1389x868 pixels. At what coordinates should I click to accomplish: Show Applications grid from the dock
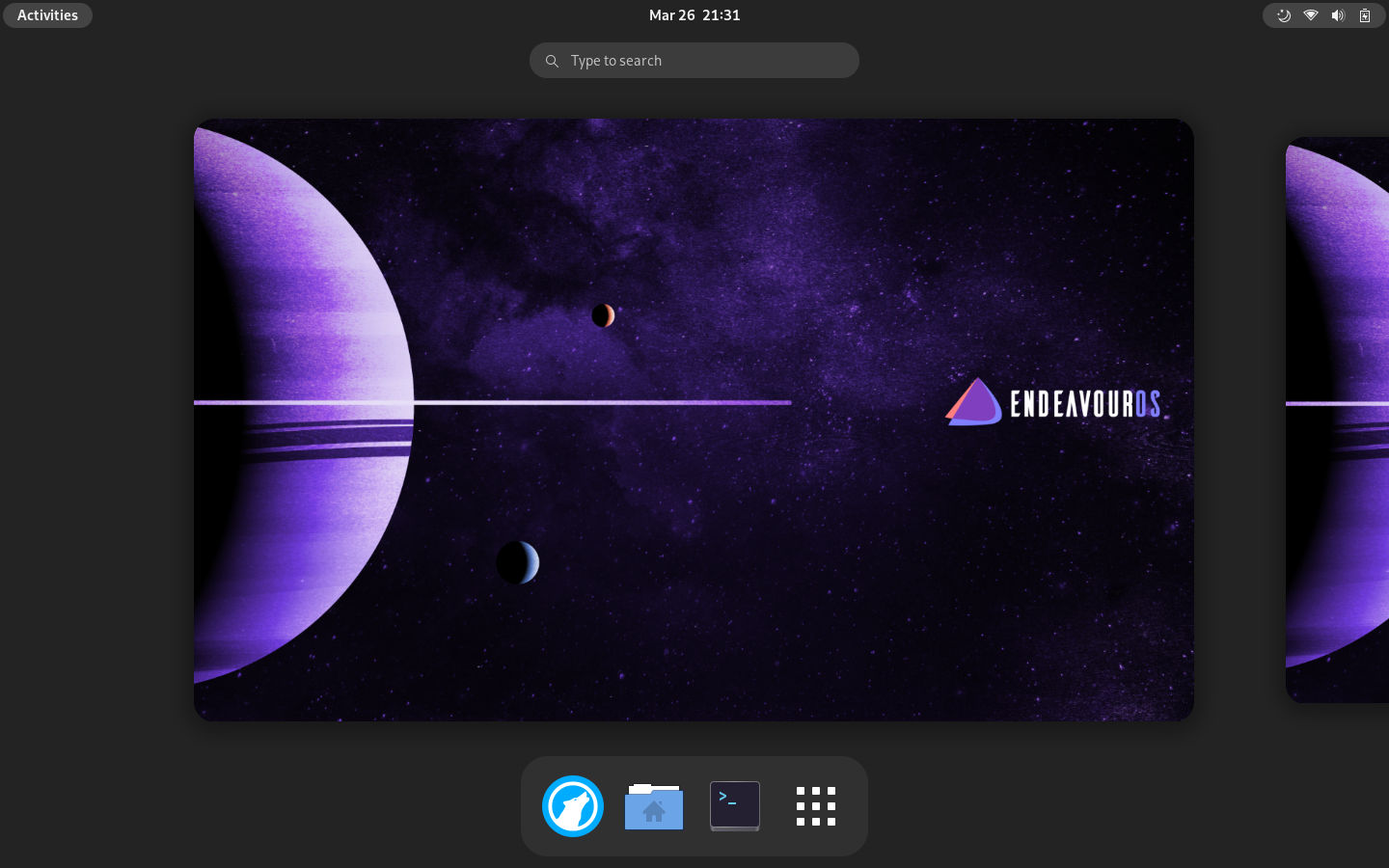tap(816, 806)
